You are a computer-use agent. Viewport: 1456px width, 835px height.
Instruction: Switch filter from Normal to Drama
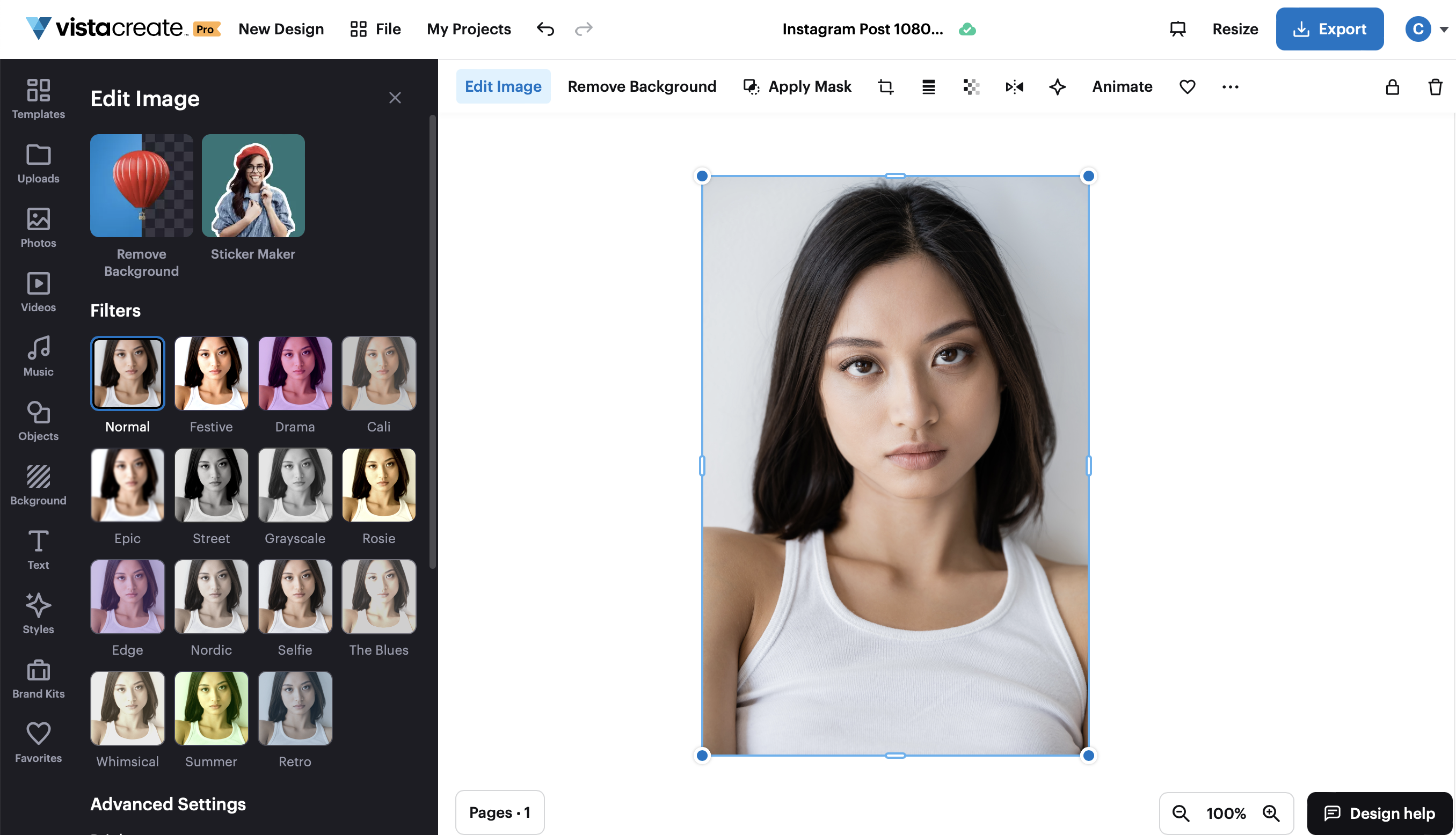coord(295,373)
